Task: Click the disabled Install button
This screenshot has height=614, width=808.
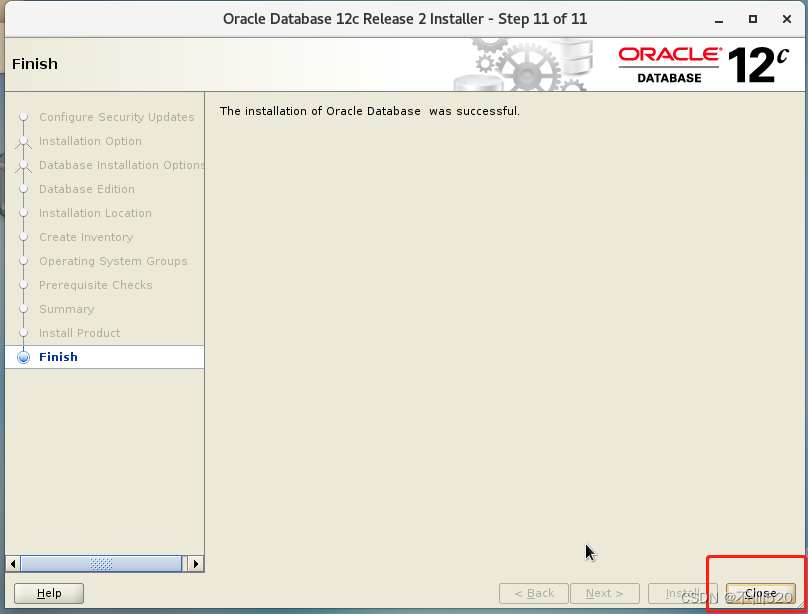Action: (x=682, y=593)
